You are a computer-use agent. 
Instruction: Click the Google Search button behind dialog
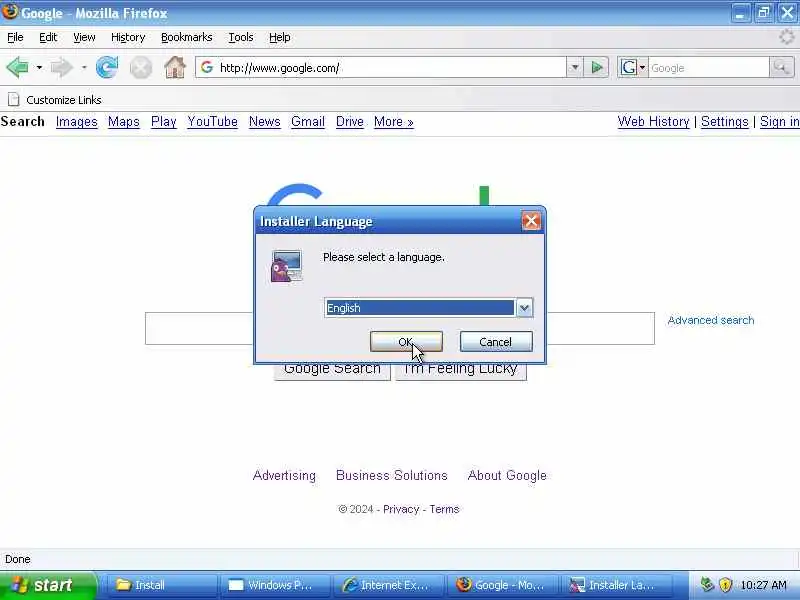coord(332,371)
